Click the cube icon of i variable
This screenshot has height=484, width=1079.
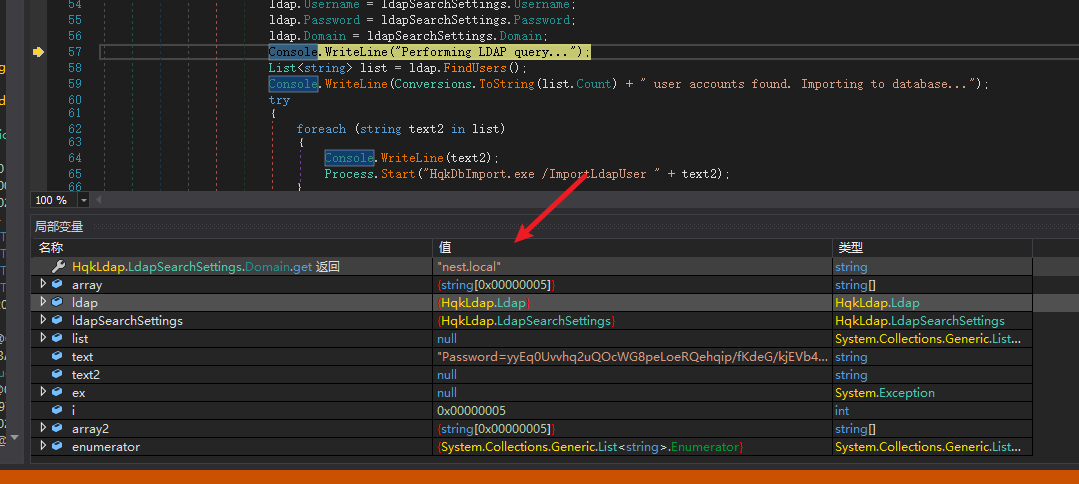(x=58, y=410)
